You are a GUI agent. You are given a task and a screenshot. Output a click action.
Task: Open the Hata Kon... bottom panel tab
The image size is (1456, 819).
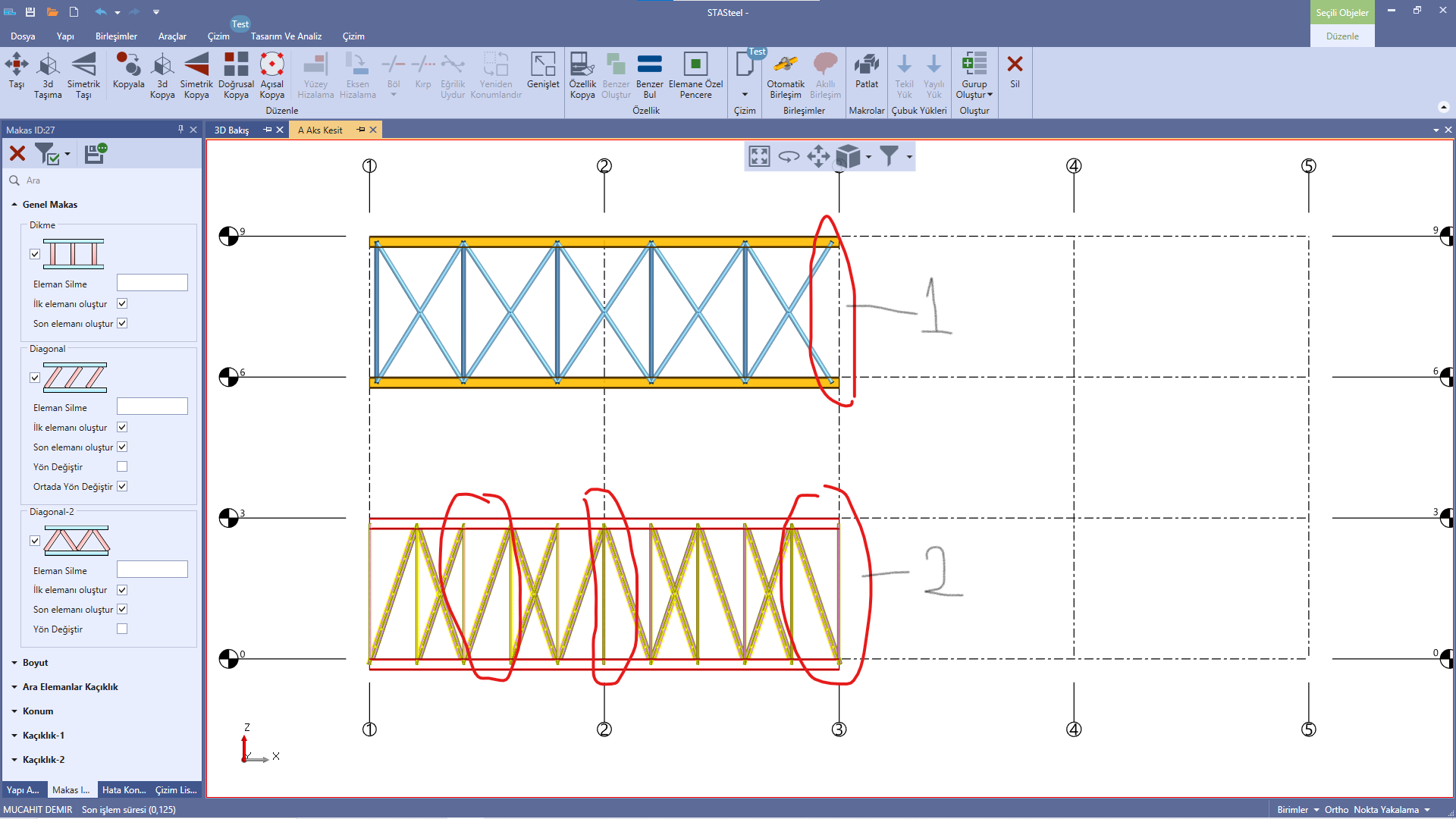point(124,790)
